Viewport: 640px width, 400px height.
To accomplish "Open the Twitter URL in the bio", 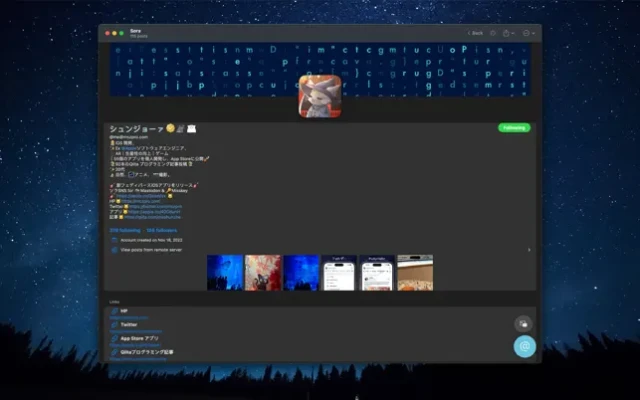I will (156, 207).
